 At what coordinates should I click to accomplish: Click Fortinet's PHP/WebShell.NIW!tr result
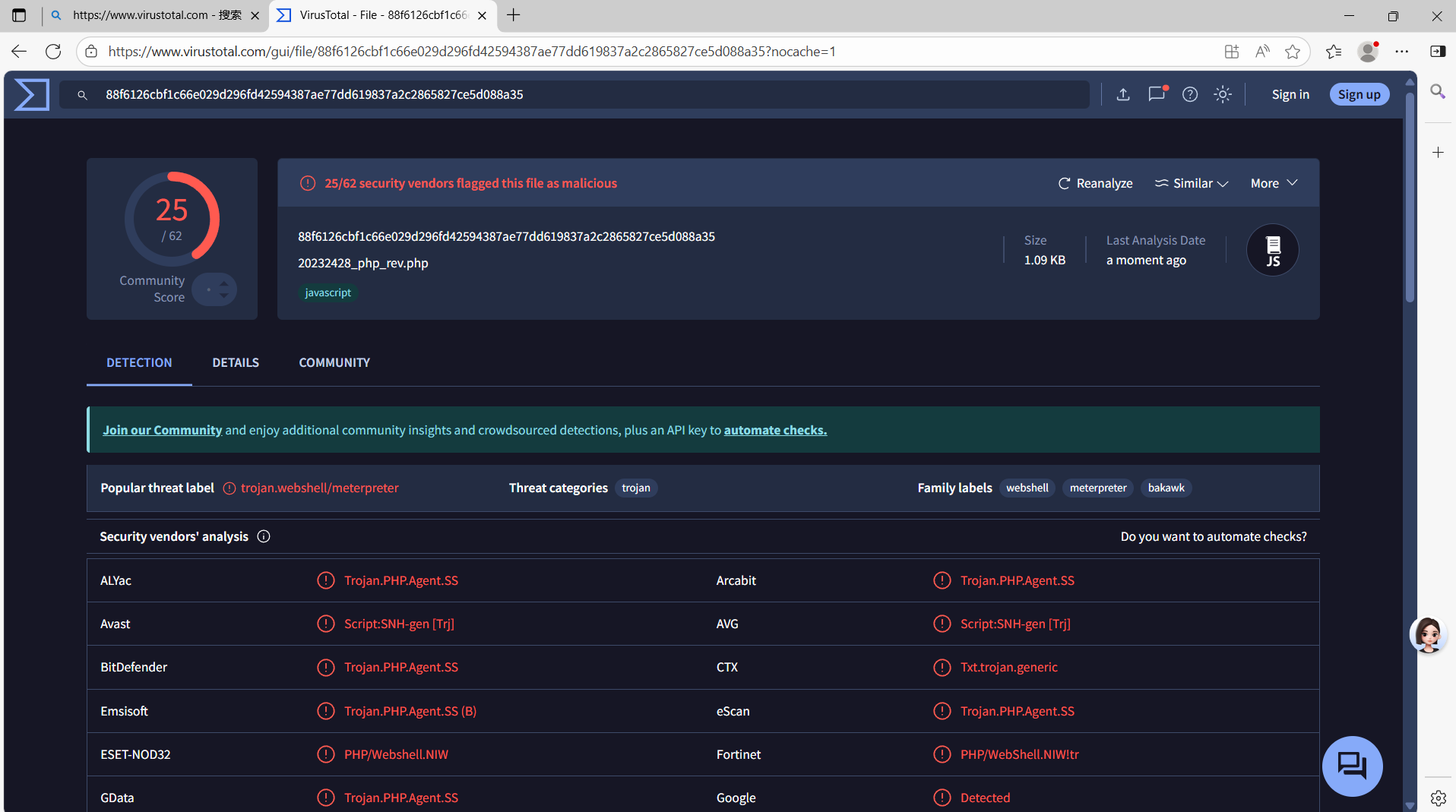(1019, 754)
